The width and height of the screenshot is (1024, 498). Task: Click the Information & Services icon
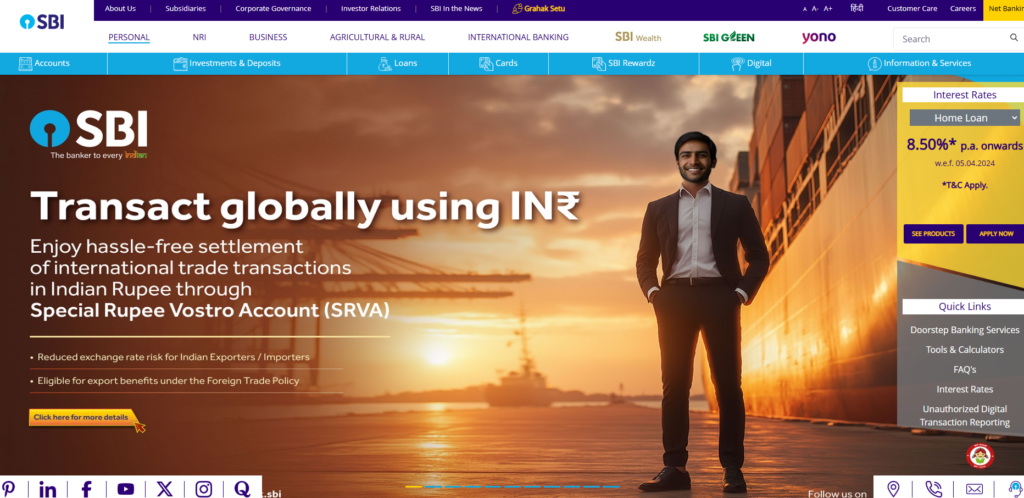pos(874,63)
